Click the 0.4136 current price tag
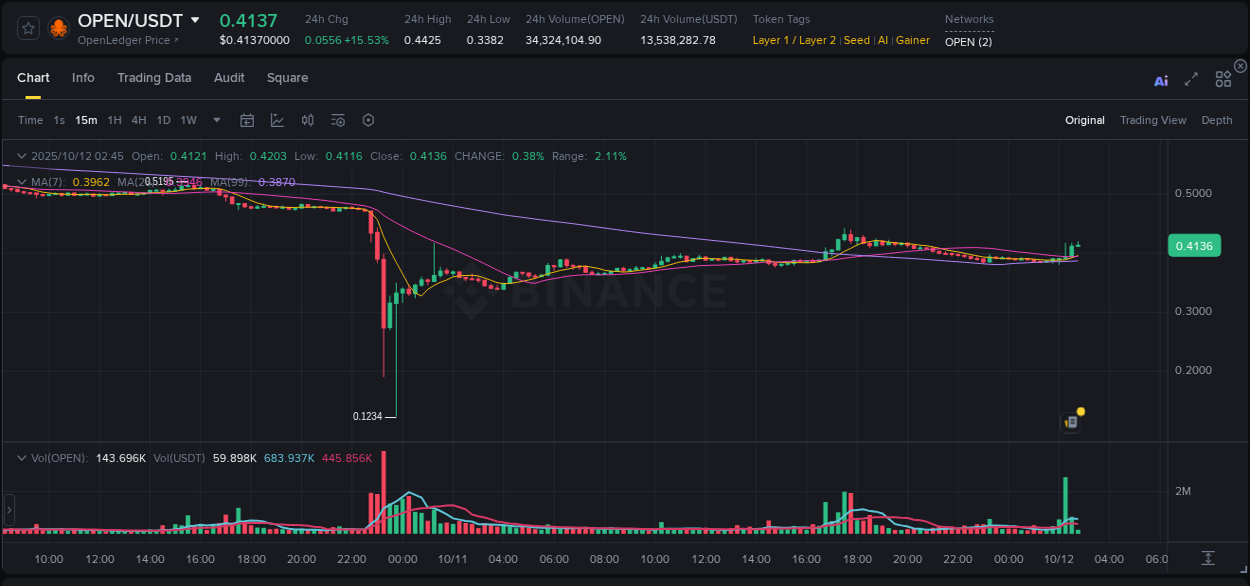 [x=1194, y=245]
